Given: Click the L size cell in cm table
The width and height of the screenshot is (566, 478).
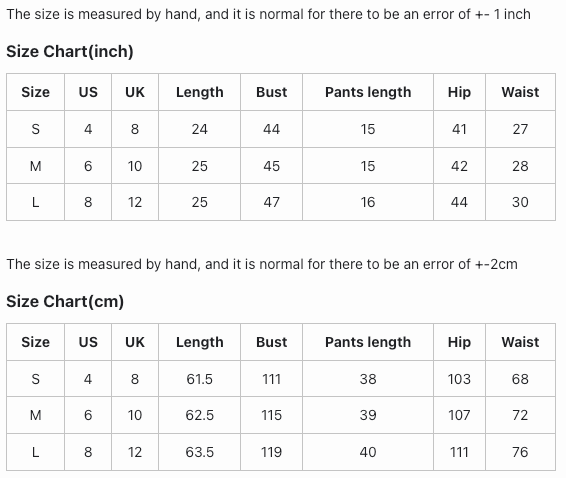Looking at the screenshot, I should 35,452.
